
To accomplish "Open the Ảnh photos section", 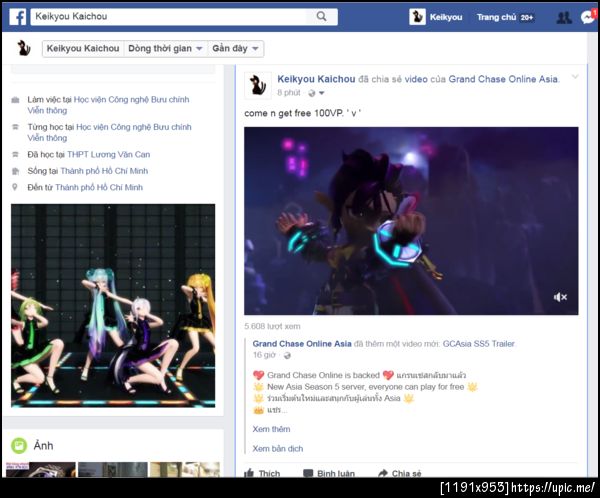I will click(x=43, y=446).
